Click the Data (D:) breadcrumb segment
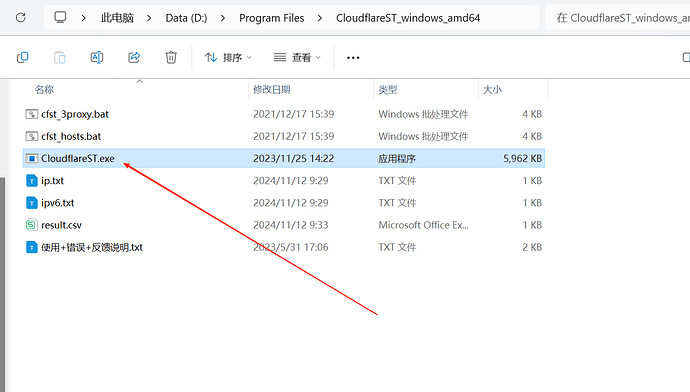 click(x=186, y=18)
